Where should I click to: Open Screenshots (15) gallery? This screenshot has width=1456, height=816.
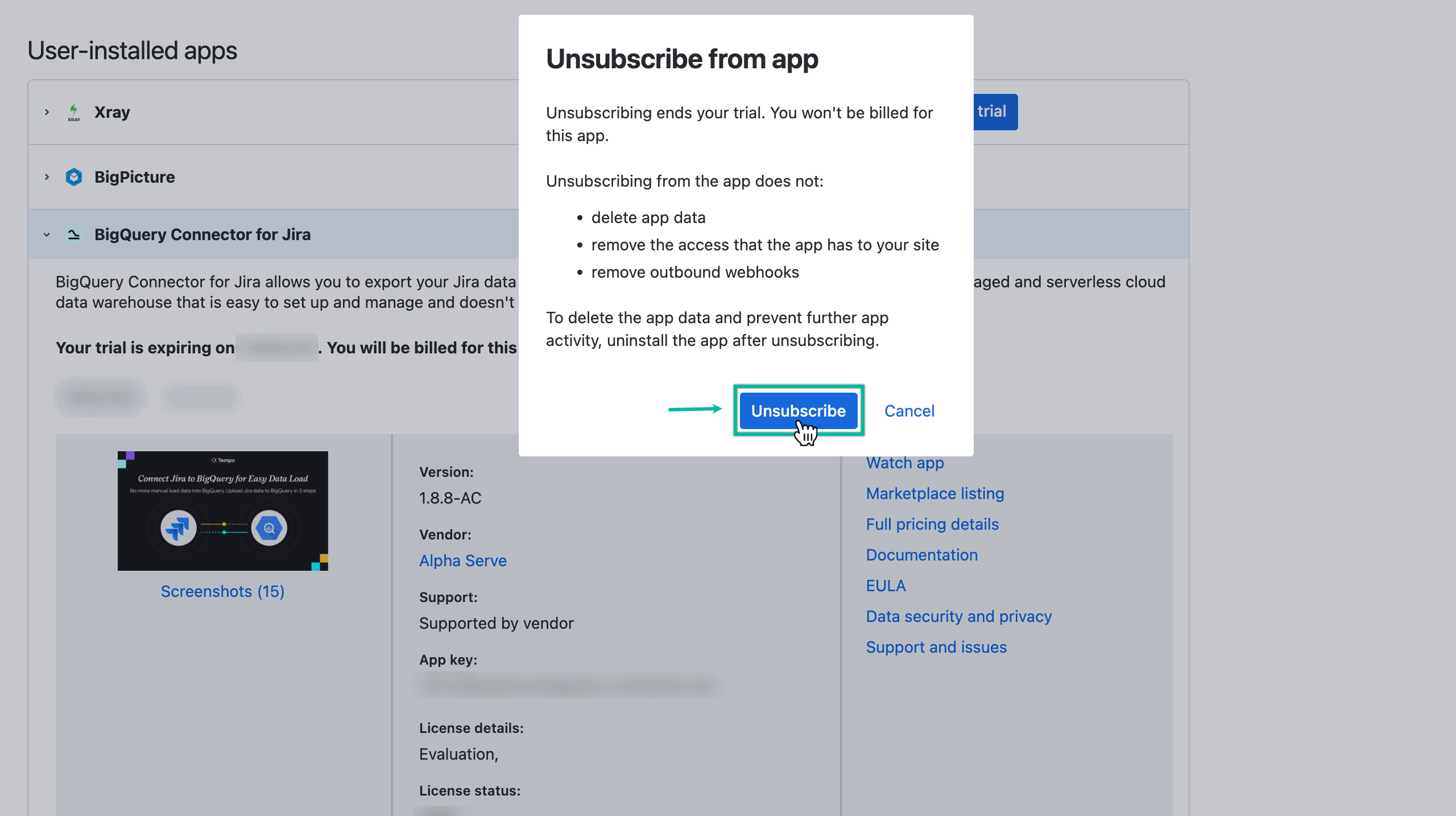click(222, 591)
